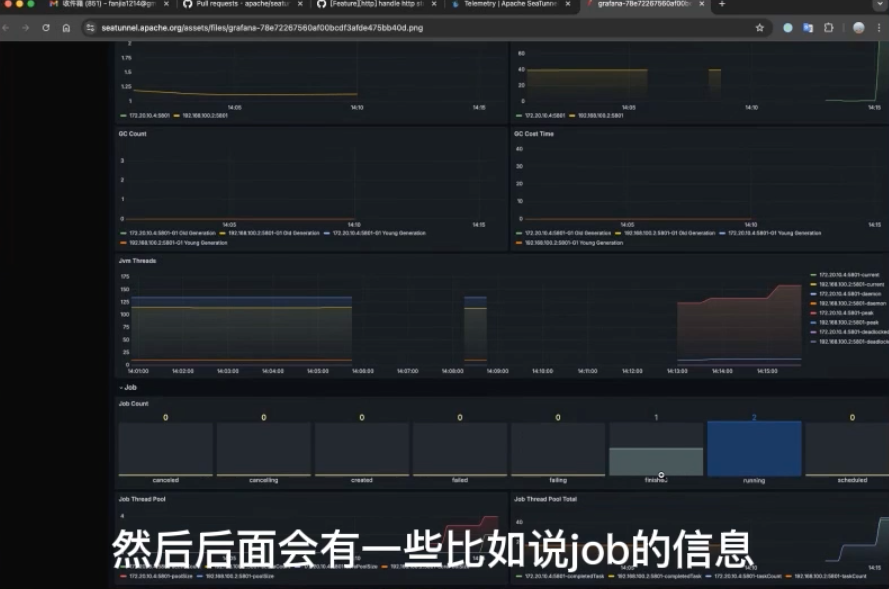Open the Extensions puzzle-piece menu

pyautogui.click(x=828, y=28)
